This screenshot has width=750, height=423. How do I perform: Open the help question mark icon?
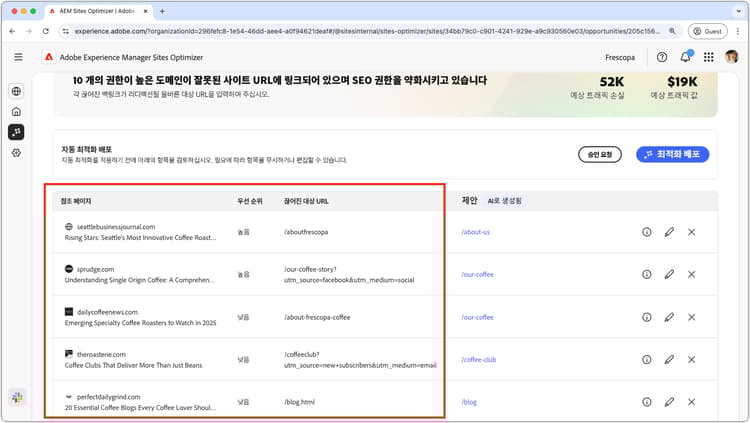[x=662, y=57]
